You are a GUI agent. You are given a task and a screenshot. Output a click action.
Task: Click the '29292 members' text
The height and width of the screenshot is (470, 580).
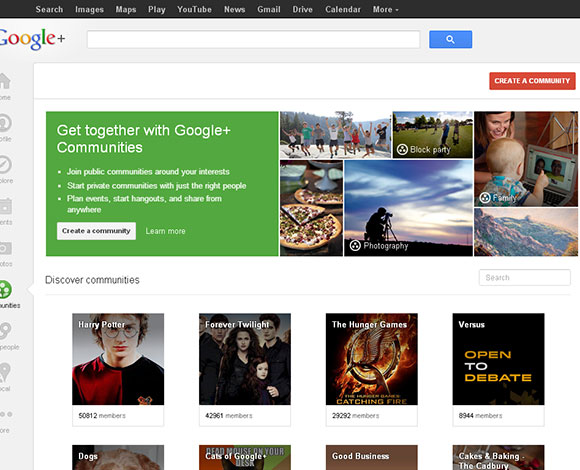[x=356, y=416]
